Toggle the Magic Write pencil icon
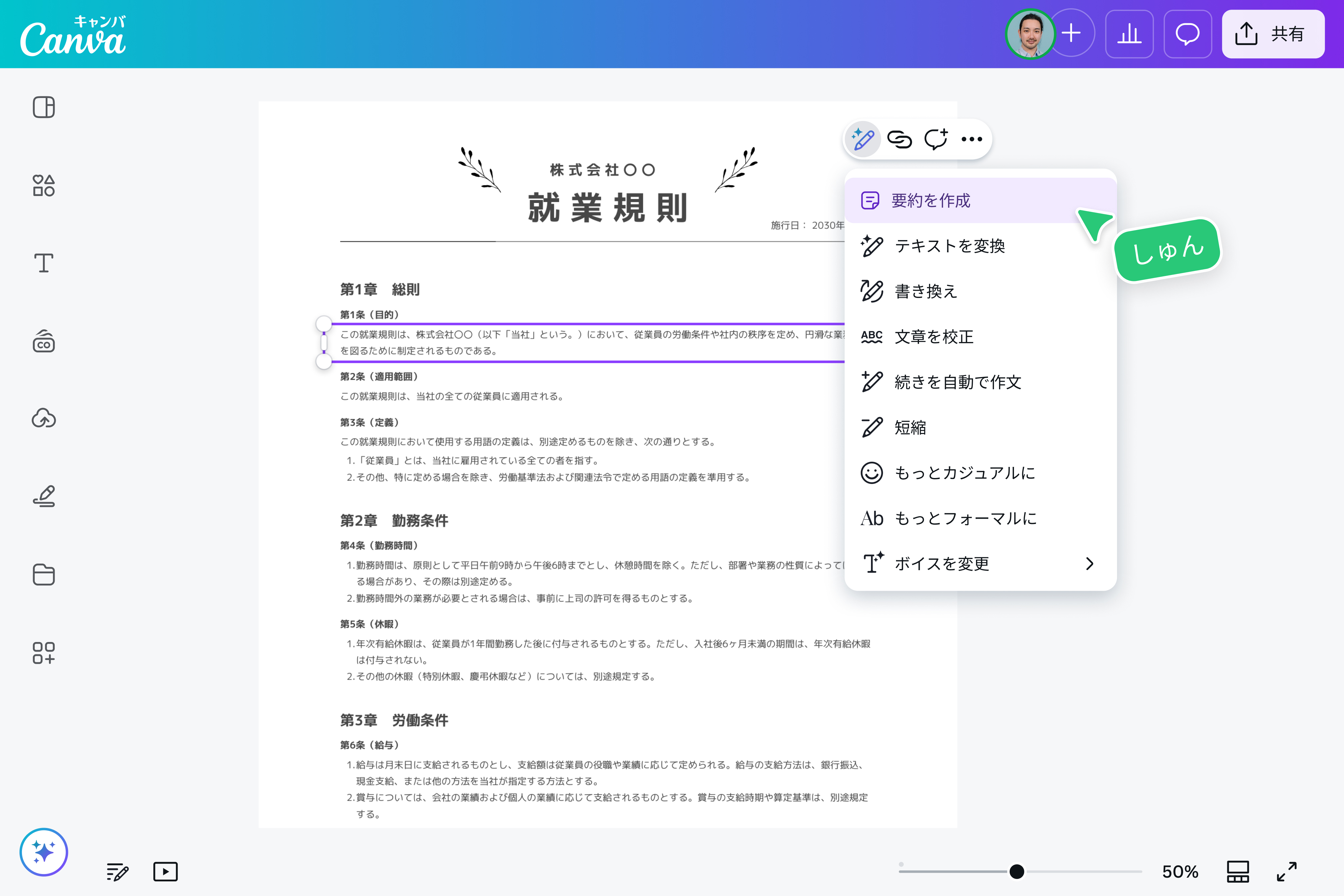Image resolution: width=1344 pixels, height=896 pixels. 863,139
